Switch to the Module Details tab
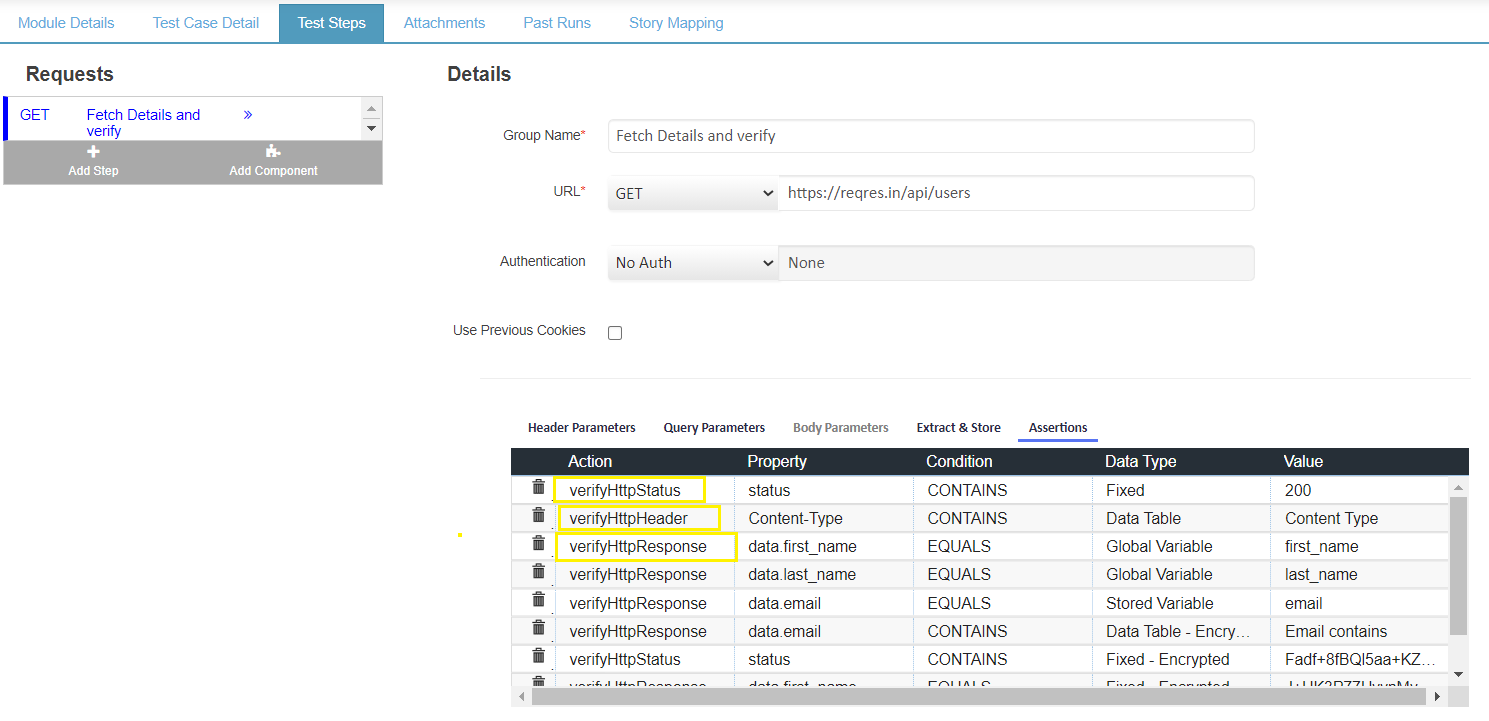The image size is (1489, 721). click(x=66, y=23)
